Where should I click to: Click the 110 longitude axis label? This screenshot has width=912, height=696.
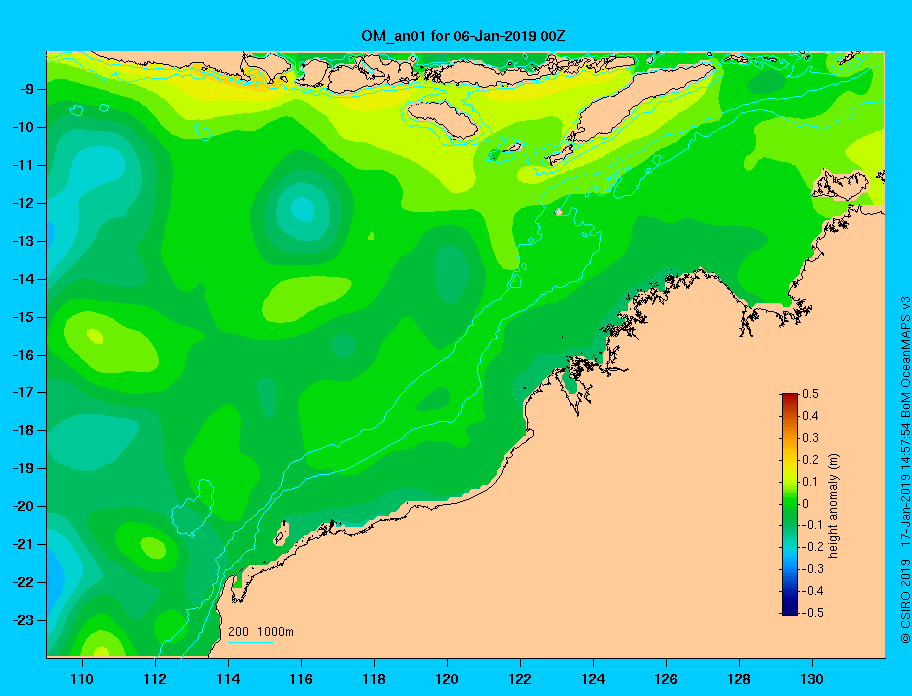(82, 679)
